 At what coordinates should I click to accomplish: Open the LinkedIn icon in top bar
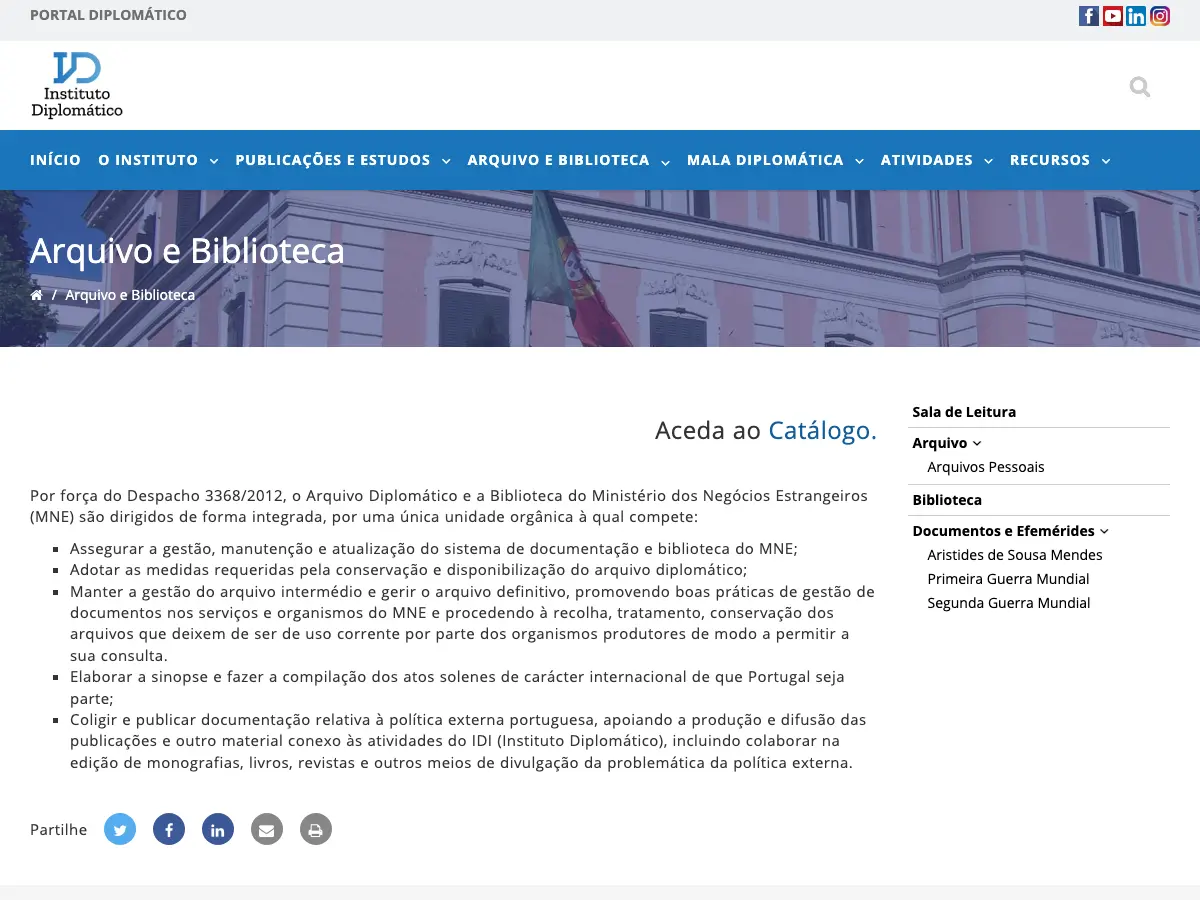point(1136,16)
